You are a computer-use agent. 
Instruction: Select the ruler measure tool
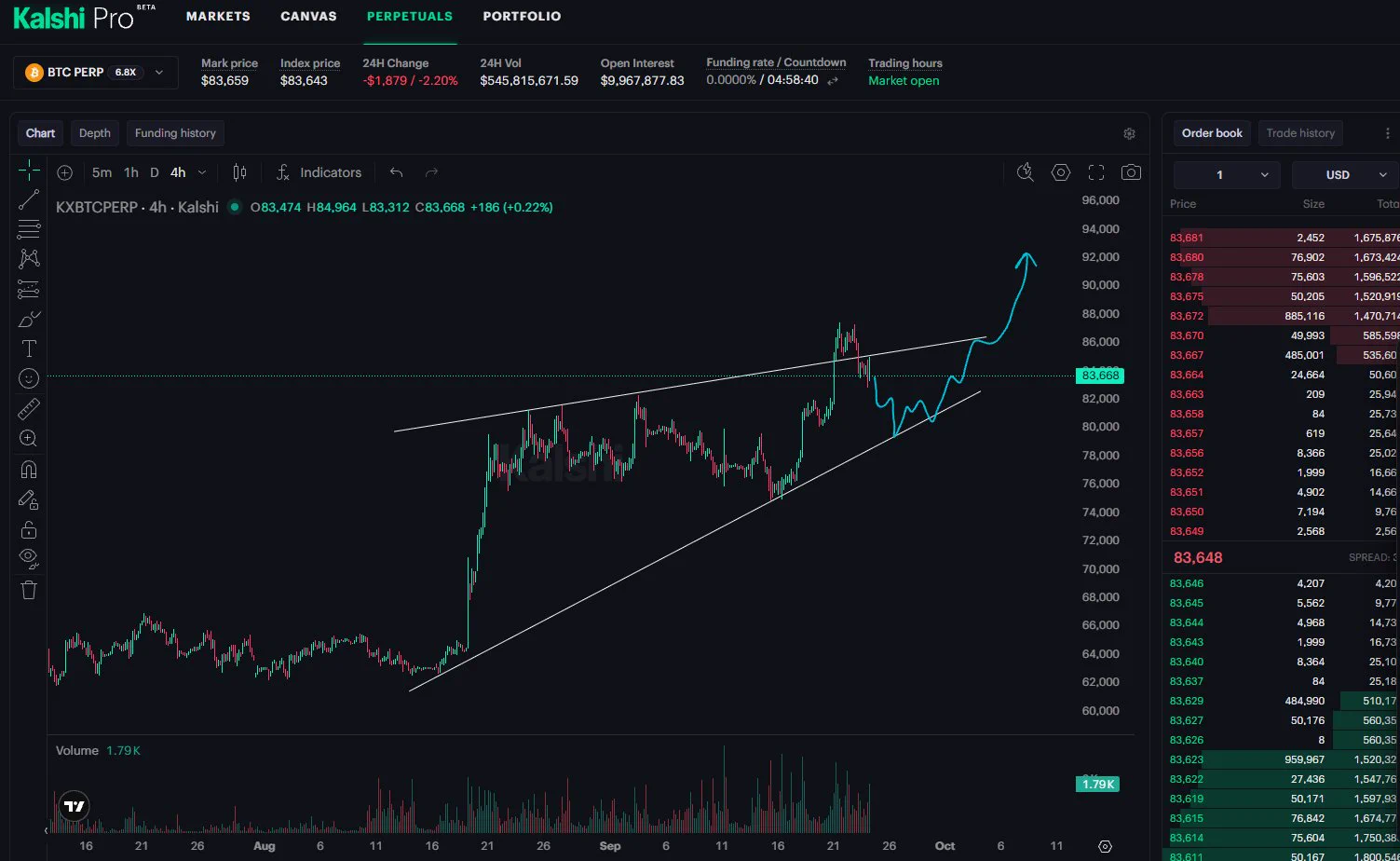tap(29, 408)
